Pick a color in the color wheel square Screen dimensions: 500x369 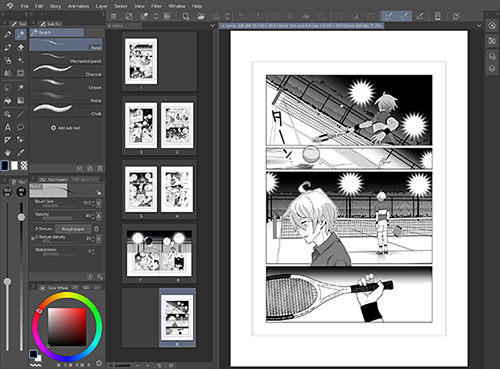coord(67,327)
